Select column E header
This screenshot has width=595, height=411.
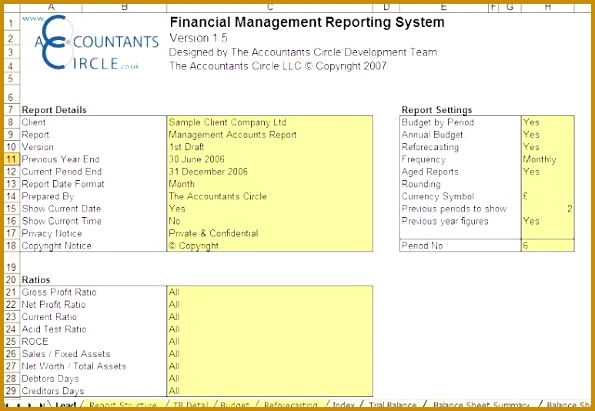coord(444,8)
